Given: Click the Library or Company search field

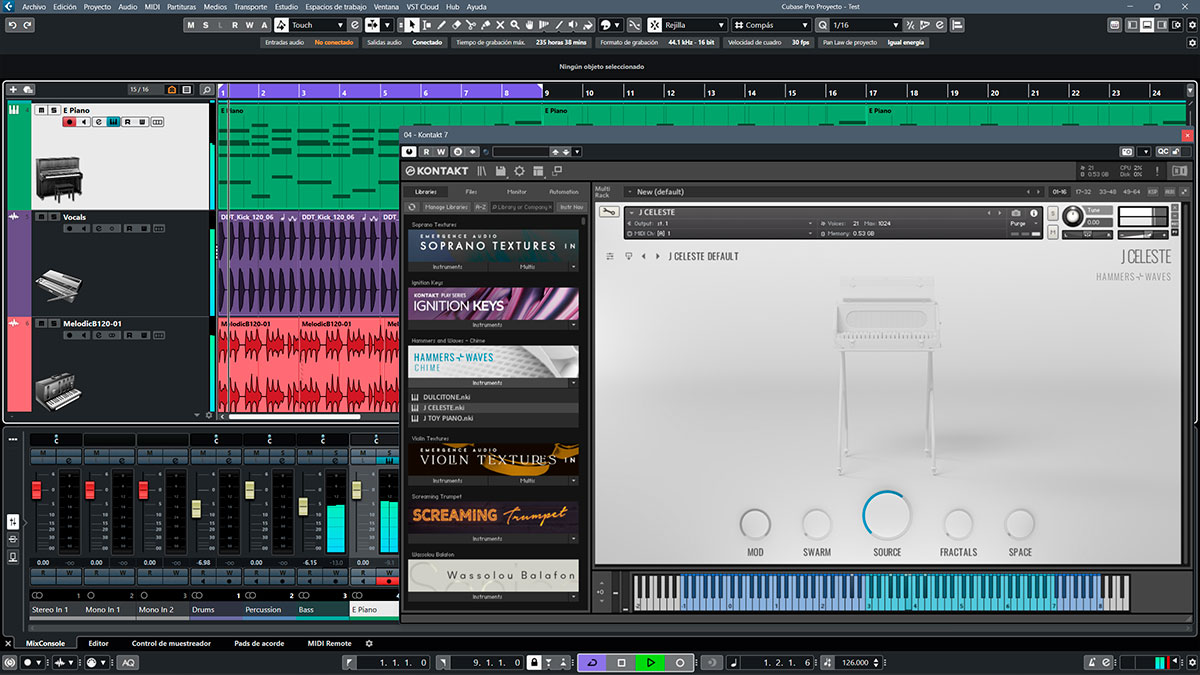Looking at the screenshot, I should click(522, 207).
